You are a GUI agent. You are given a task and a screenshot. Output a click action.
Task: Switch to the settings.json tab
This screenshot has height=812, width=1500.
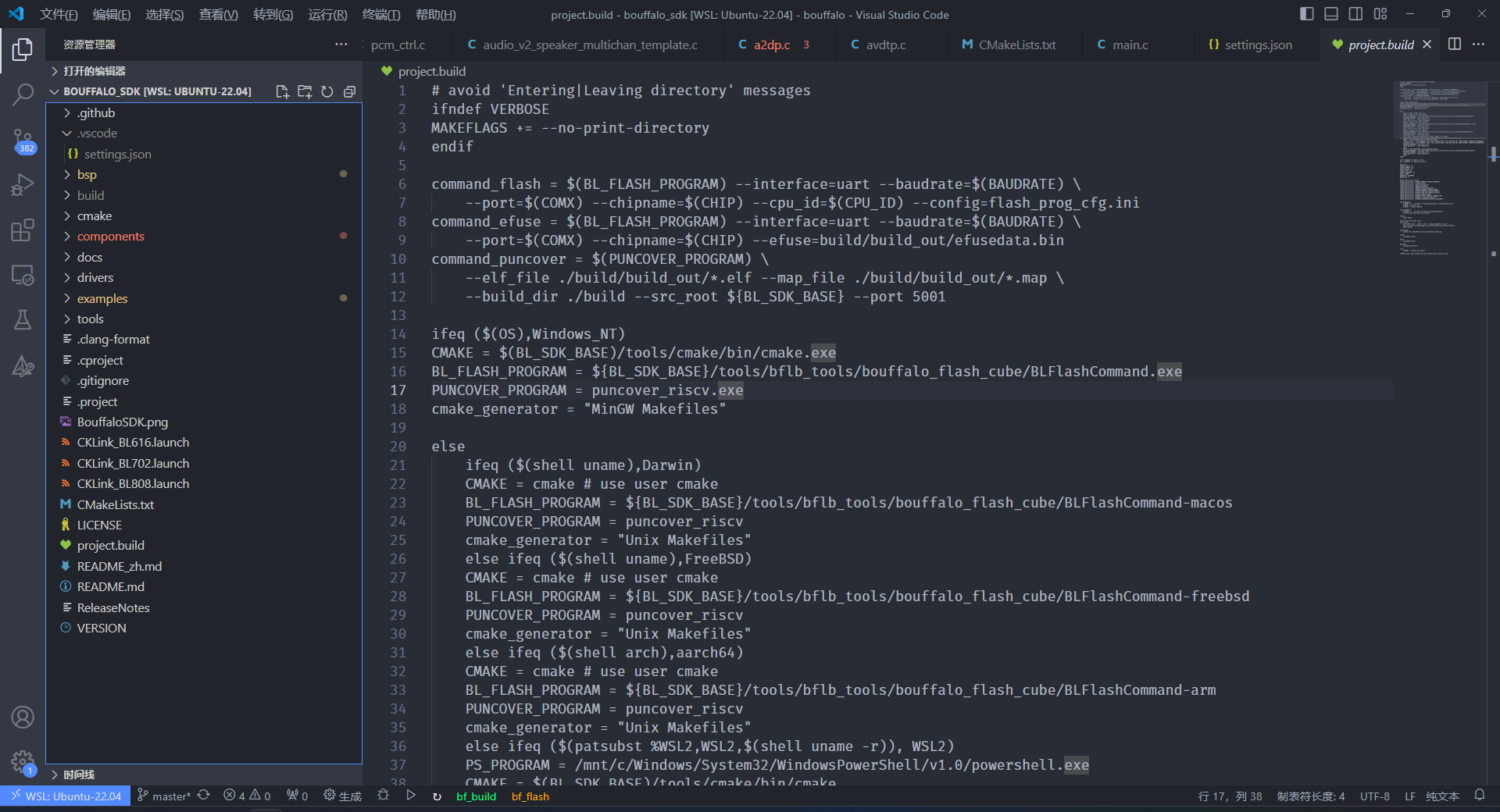point(1257,45)
